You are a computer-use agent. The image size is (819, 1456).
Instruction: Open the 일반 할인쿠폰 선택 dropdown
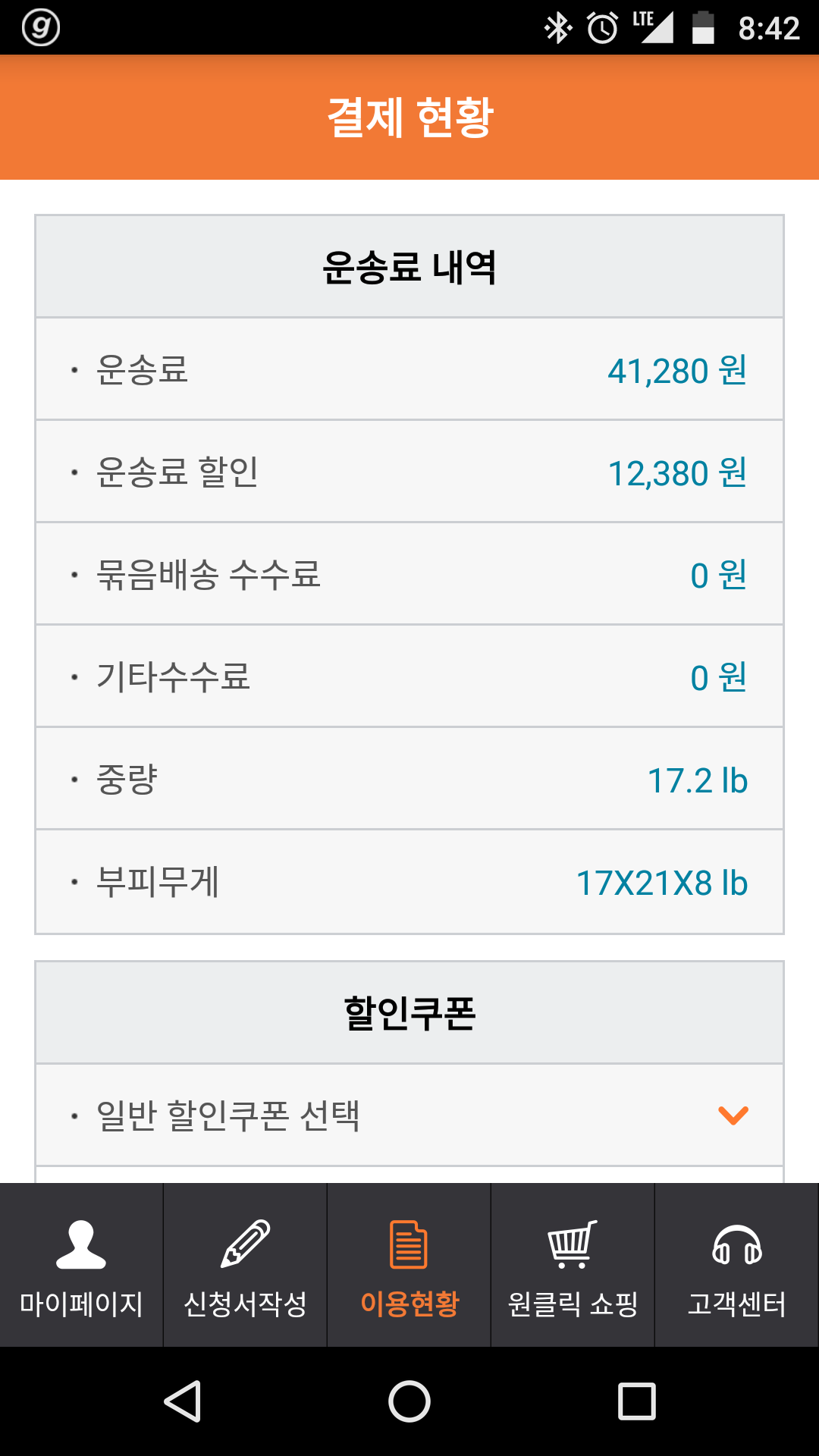coord(227,1116)
